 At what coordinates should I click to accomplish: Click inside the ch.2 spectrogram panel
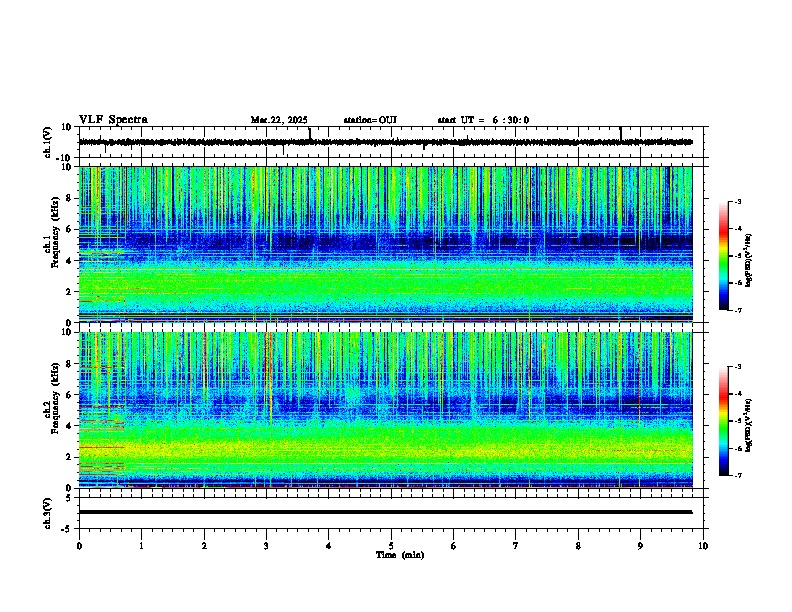coord(385,410)
